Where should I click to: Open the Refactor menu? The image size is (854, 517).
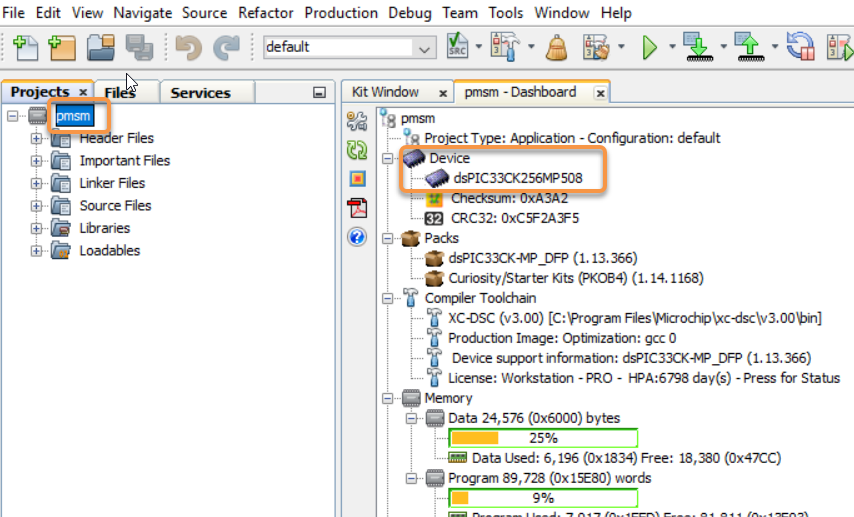pos(266,13)
